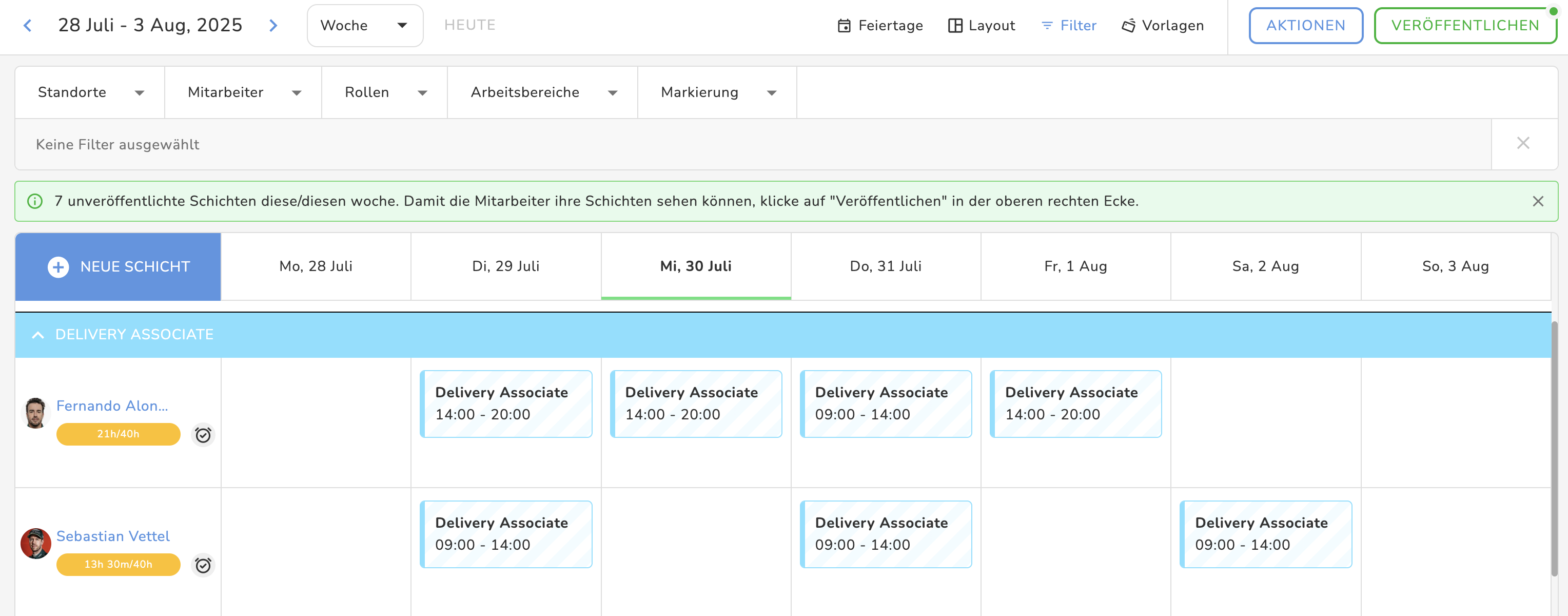
Task: Dismiss the unpublished shifts notice
Action: [1538, 201]
